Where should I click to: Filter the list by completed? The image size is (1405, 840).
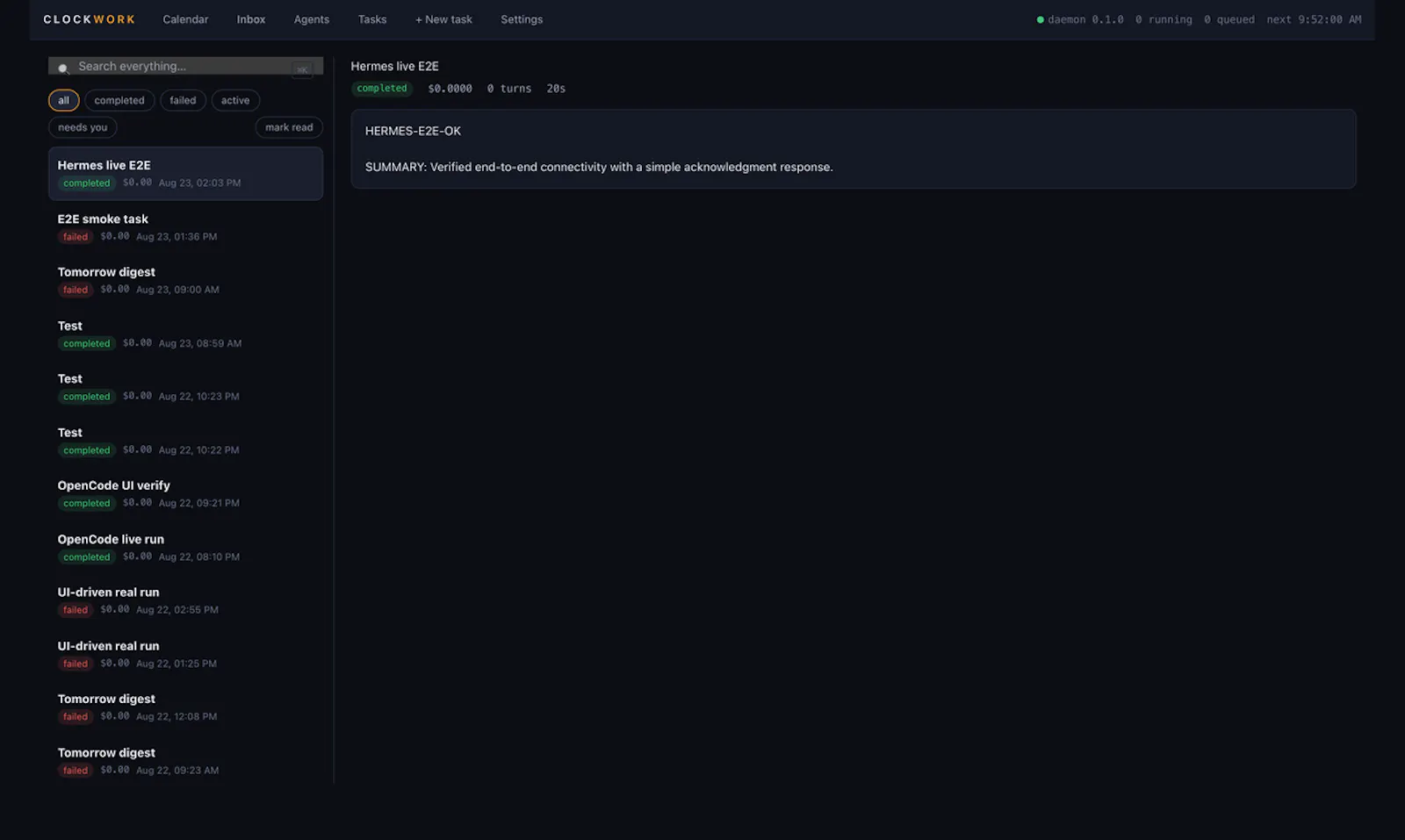click(x=119, y=100)
